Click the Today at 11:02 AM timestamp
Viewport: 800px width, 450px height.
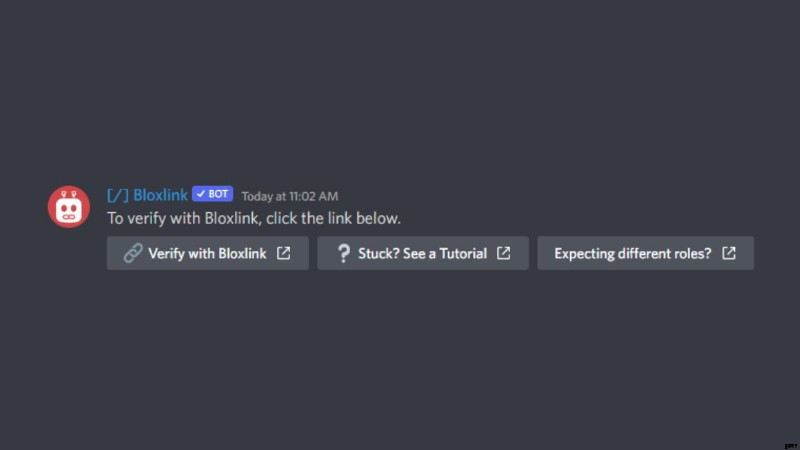[290, 196]
